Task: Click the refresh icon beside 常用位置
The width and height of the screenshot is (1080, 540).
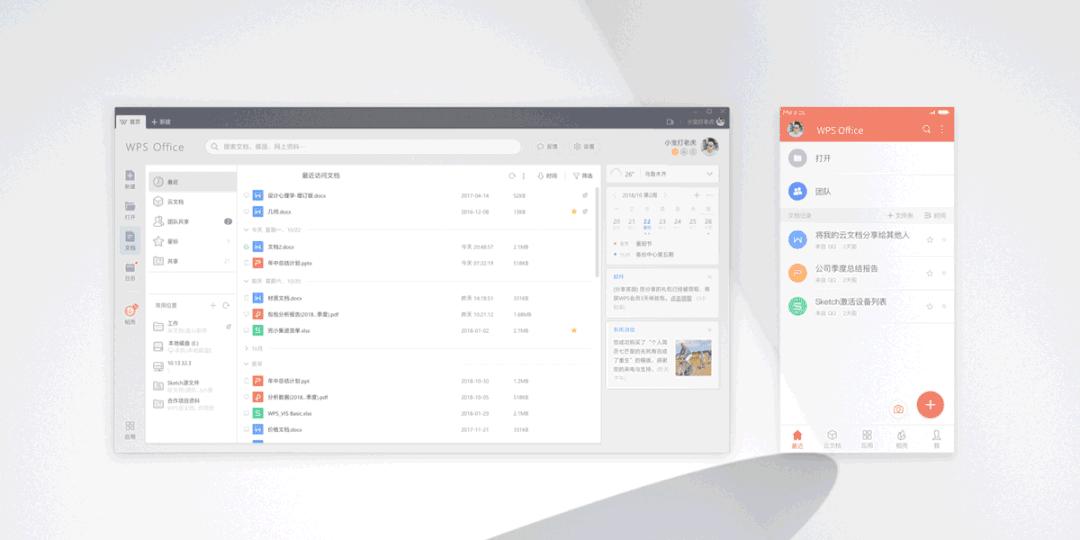Action: (226, 305)
